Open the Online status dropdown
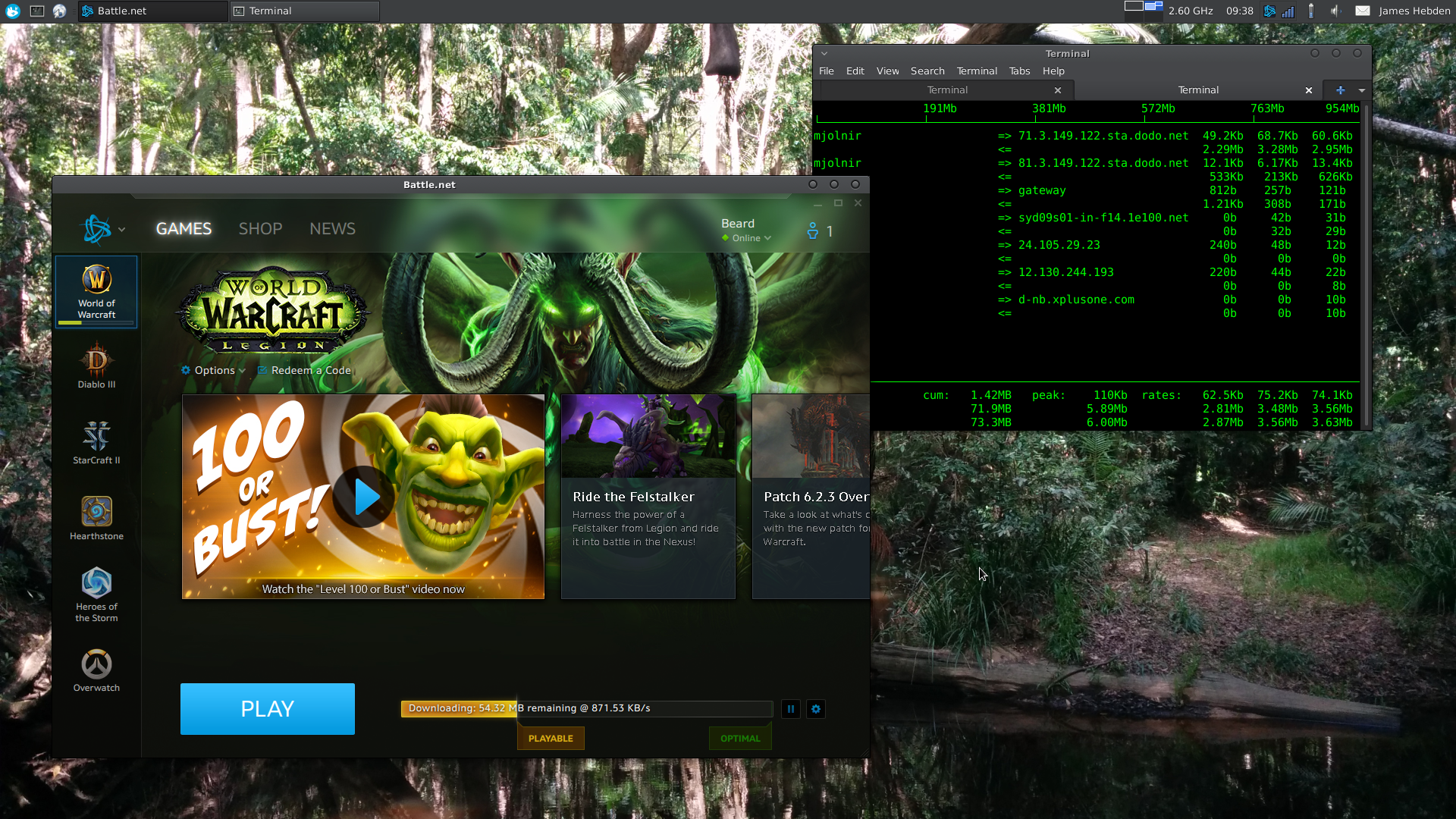The width and height of the screenshot is (1456, 819). 747,238
